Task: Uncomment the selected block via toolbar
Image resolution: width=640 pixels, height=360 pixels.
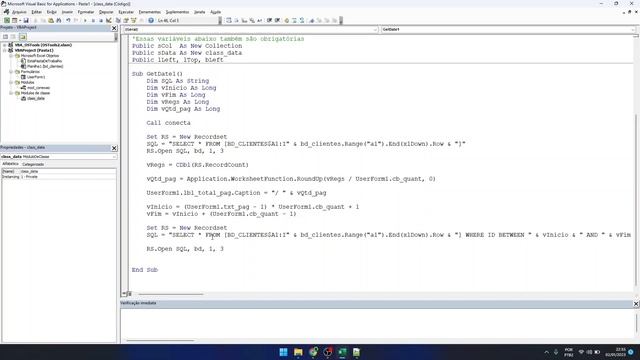Action: 302,20
